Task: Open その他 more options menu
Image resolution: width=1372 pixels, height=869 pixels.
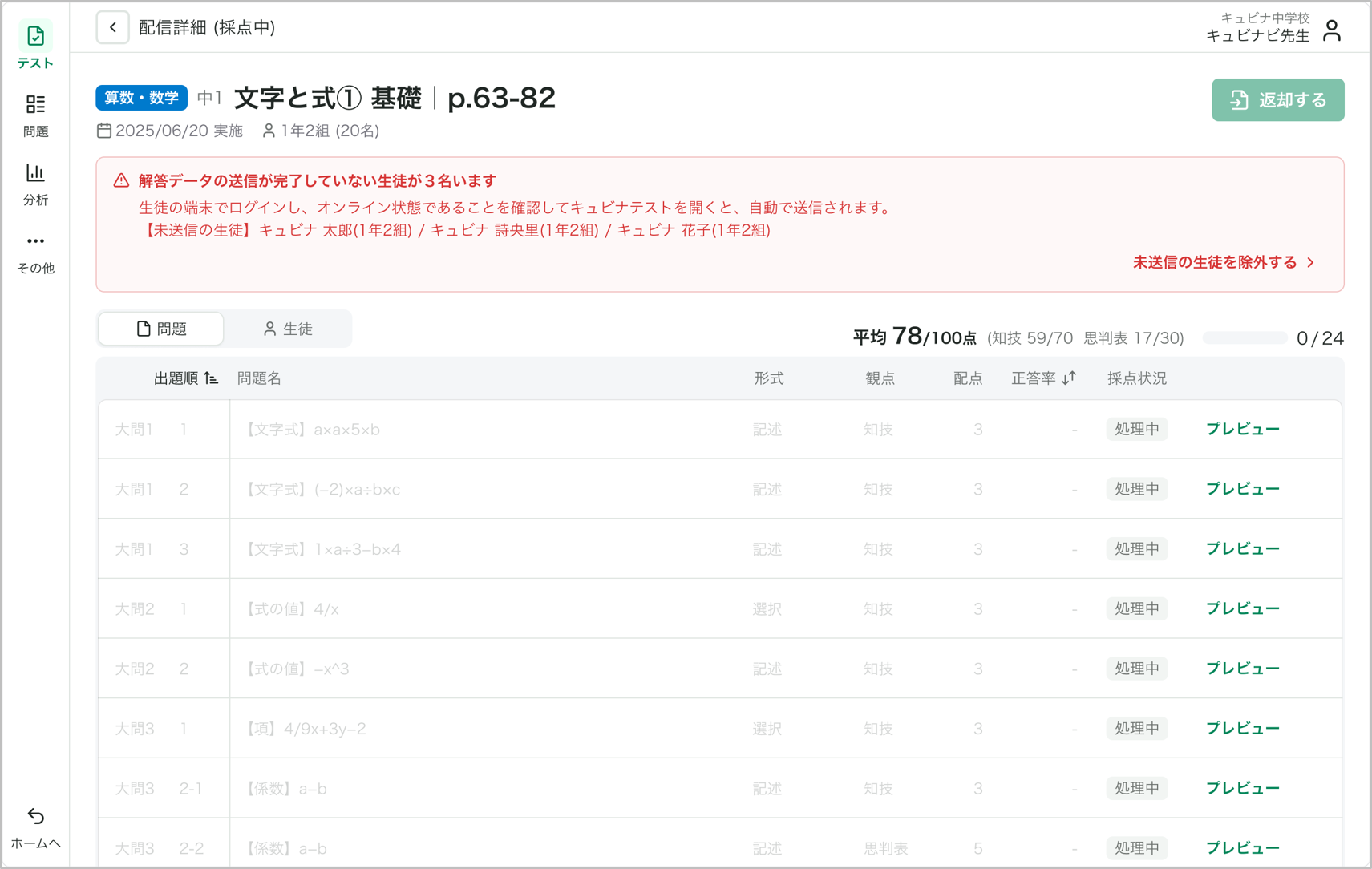Action: 35,253
